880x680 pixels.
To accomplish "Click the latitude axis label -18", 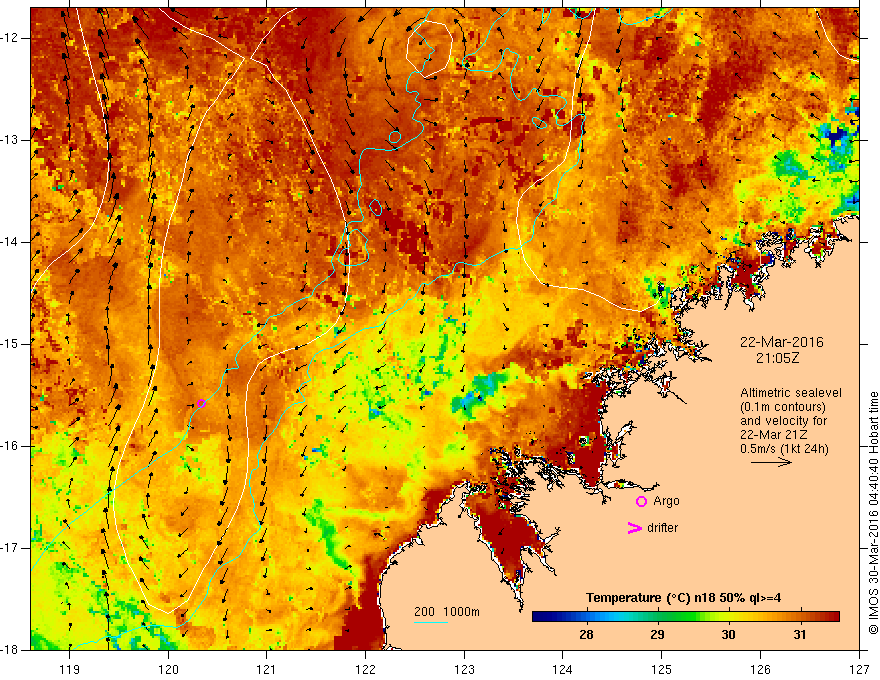I will coord(10,650).
